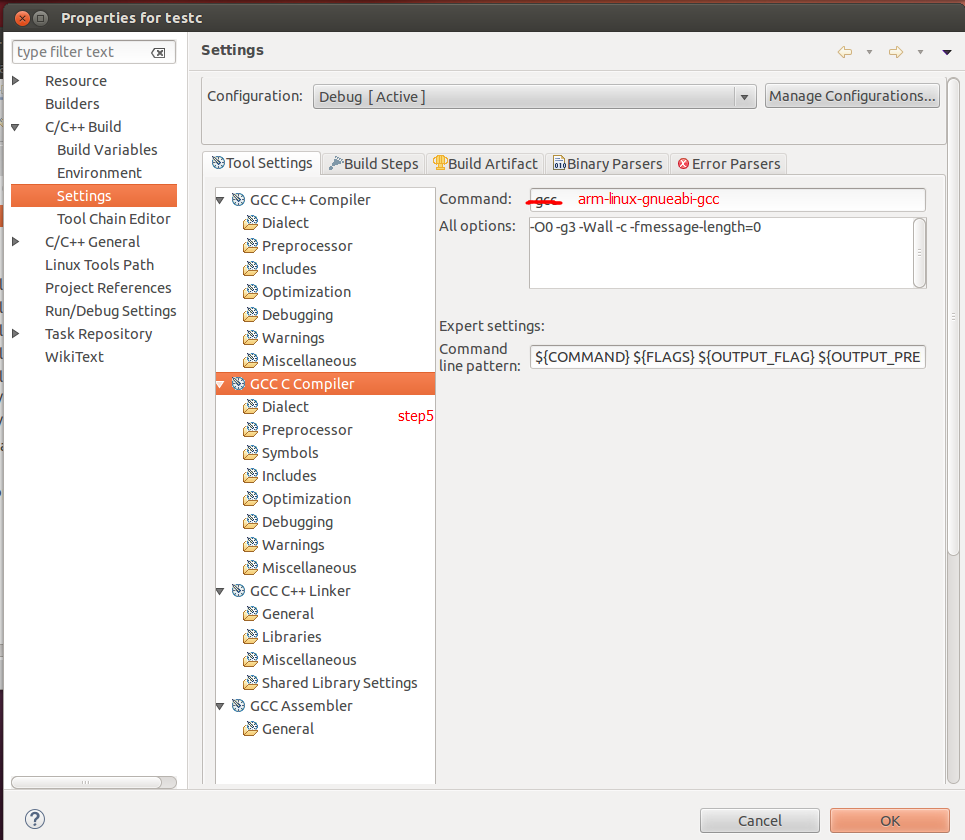Click the Dialect icon under GCC C Compiler
The height and width of the screenshot is (840, 965).
(250, 407)
